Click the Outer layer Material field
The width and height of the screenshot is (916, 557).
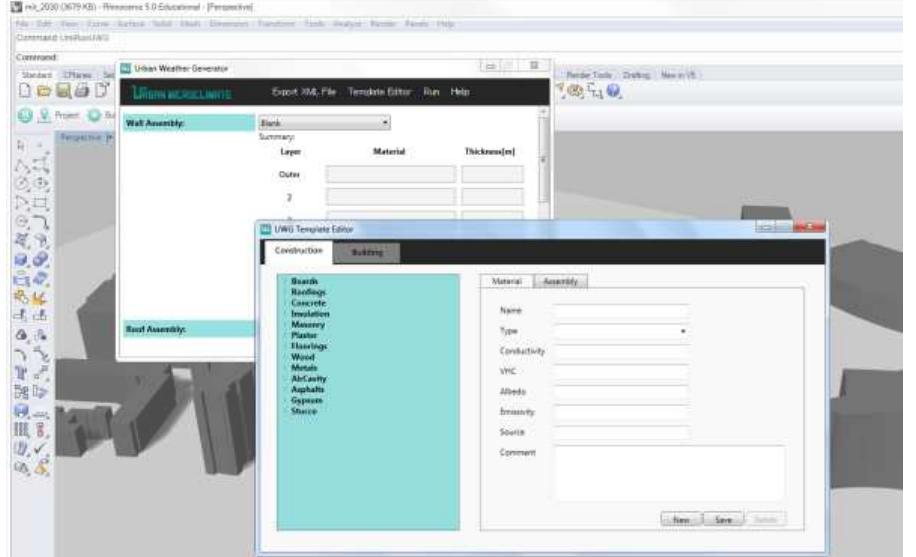click(x=391, y=174)
